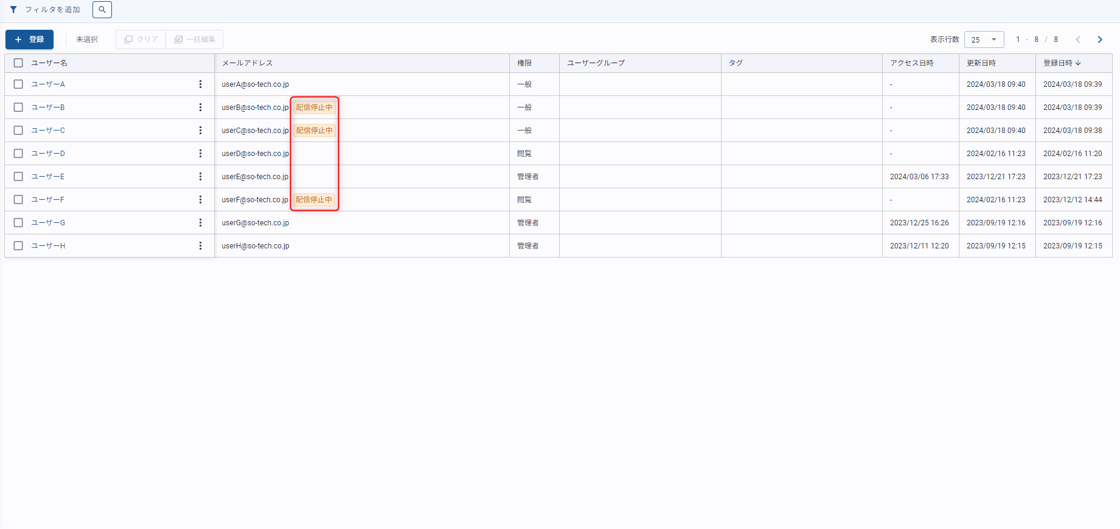Go to next page arrow
This screenshot has width=1120, height=529.
pyautogui.click(x=1100, y=39)
